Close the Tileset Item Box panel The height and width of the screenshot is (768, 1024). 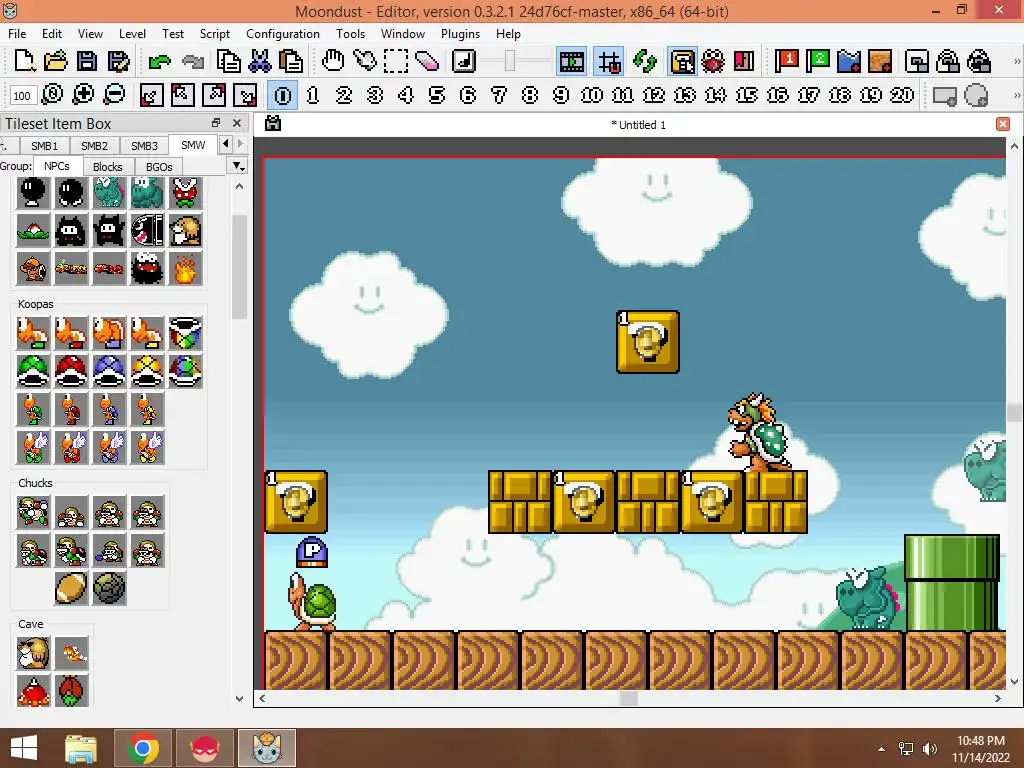pyautogui.click(x=237, y=123)
